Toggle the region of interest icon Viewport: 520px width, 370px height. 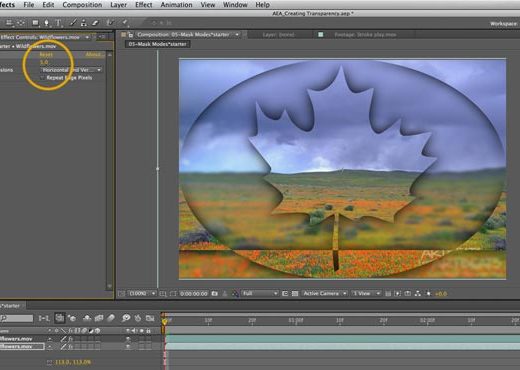click(x=285, y=294)
